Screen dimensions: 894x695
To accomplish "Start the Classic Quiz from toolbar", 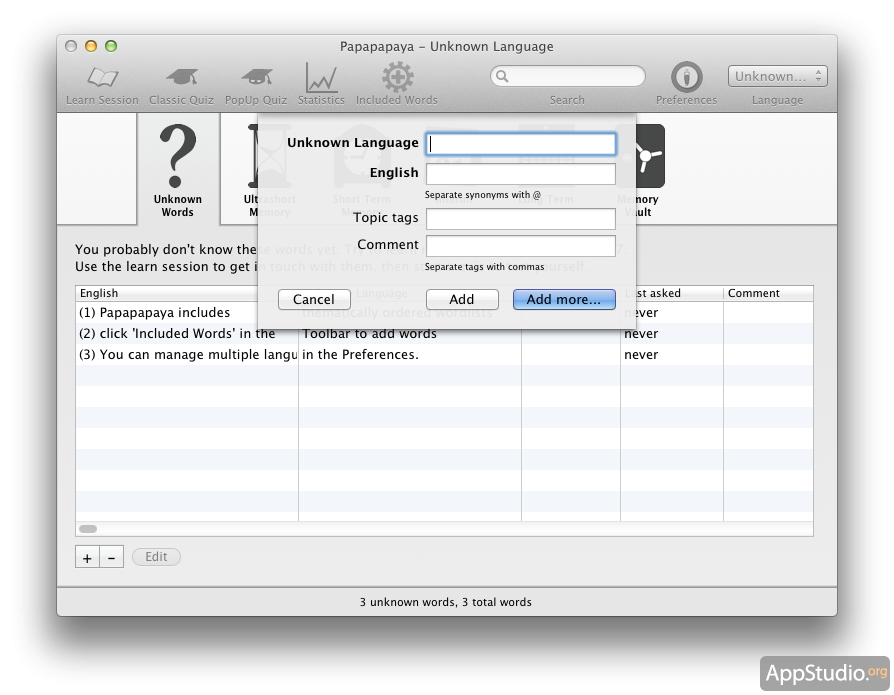I will pos(181,78).
